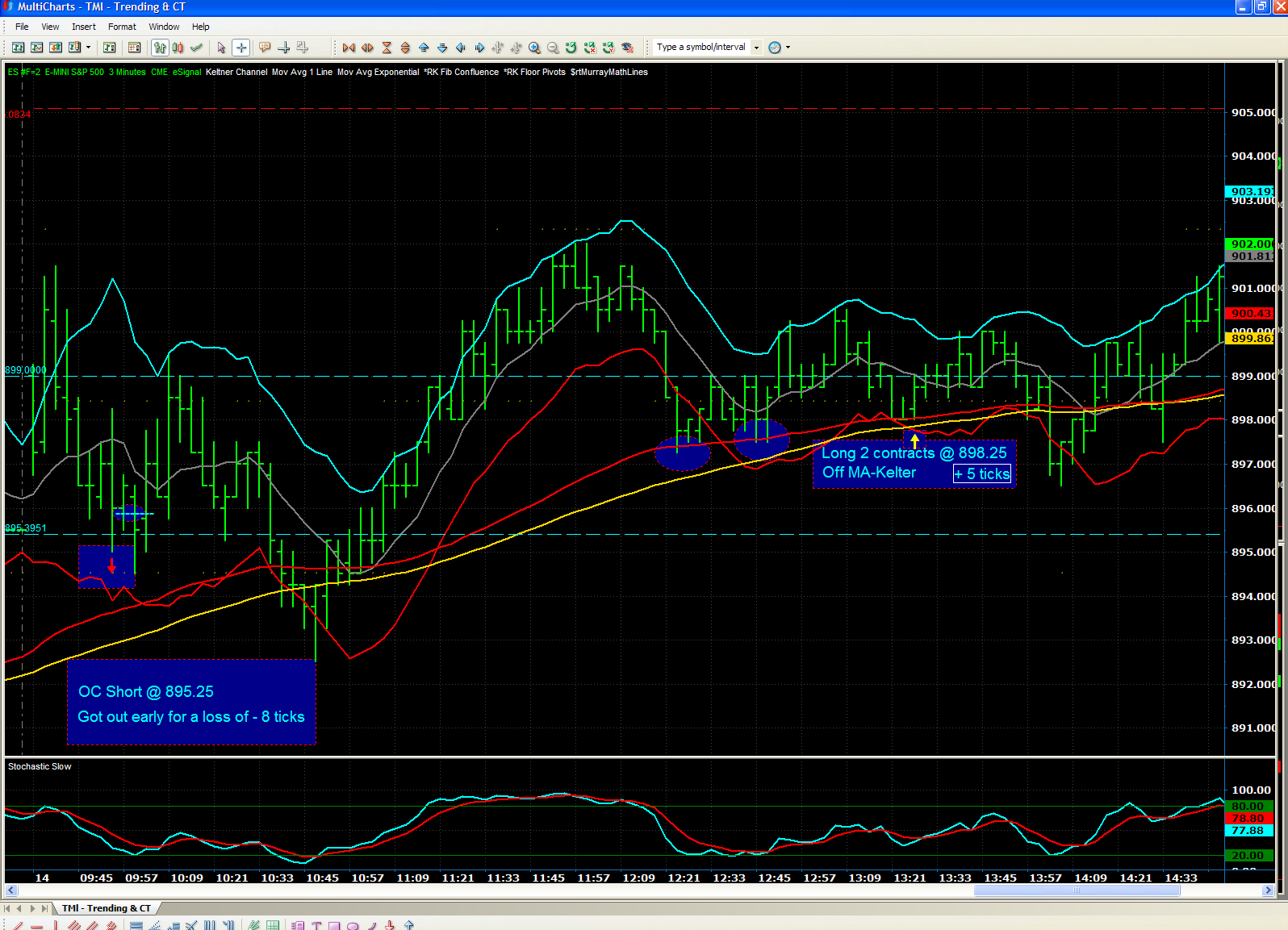Screen dimensions: 1288x930
Task: Click the OC Short @ 895.25 annotation
Action: pyautogui.click(x=146, y=691)
